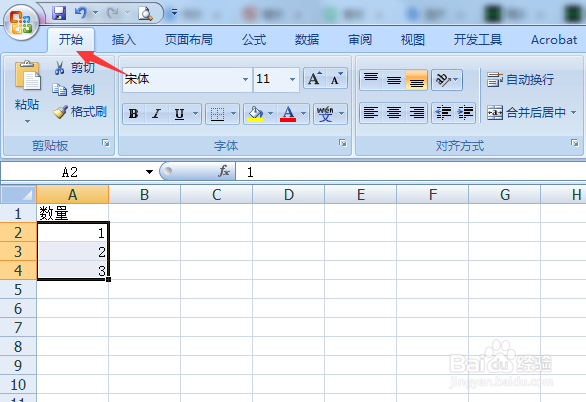Screen dimensions: 586x402
Task: Open the Font (字体) dialog launcher
Action: pos(343,143)
